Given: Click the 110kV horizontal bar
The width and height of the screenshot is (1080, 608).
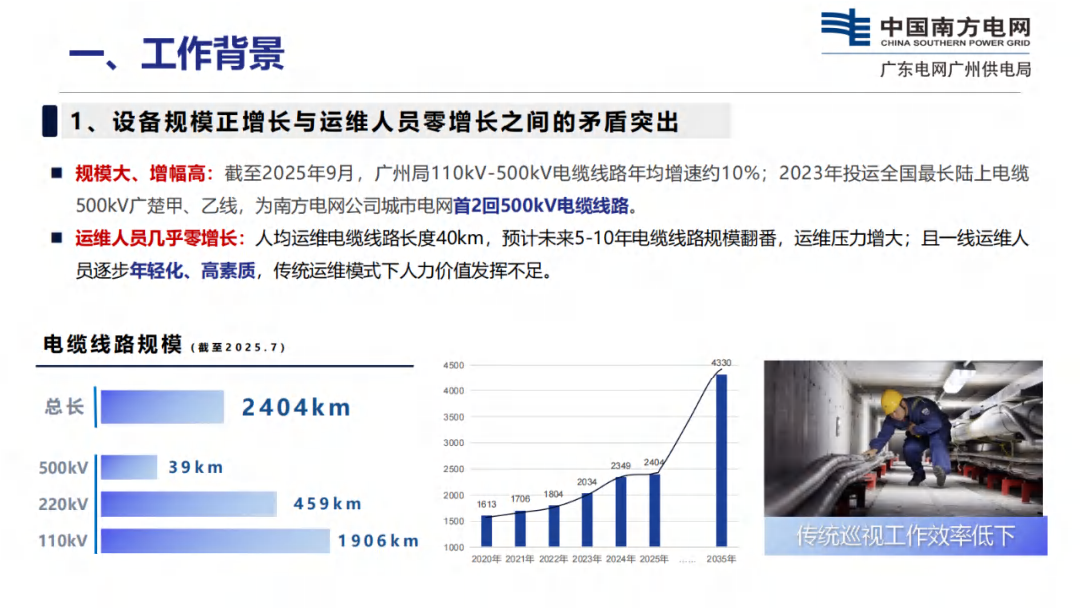Looking at the screenshot, I should pyautogui.click(x=215, y=540).
